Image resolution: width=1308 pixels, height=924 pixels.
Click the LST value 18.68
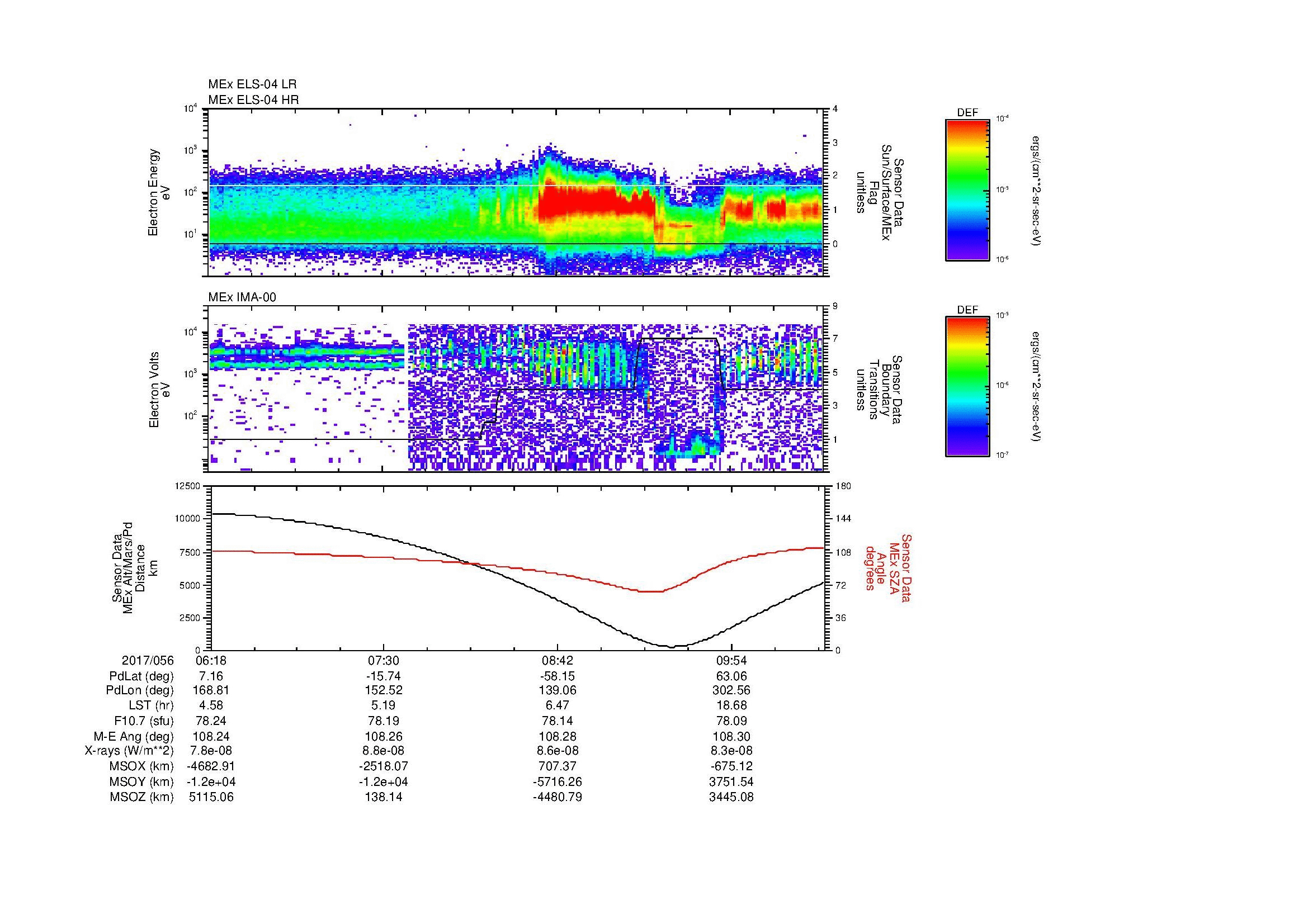731,706
